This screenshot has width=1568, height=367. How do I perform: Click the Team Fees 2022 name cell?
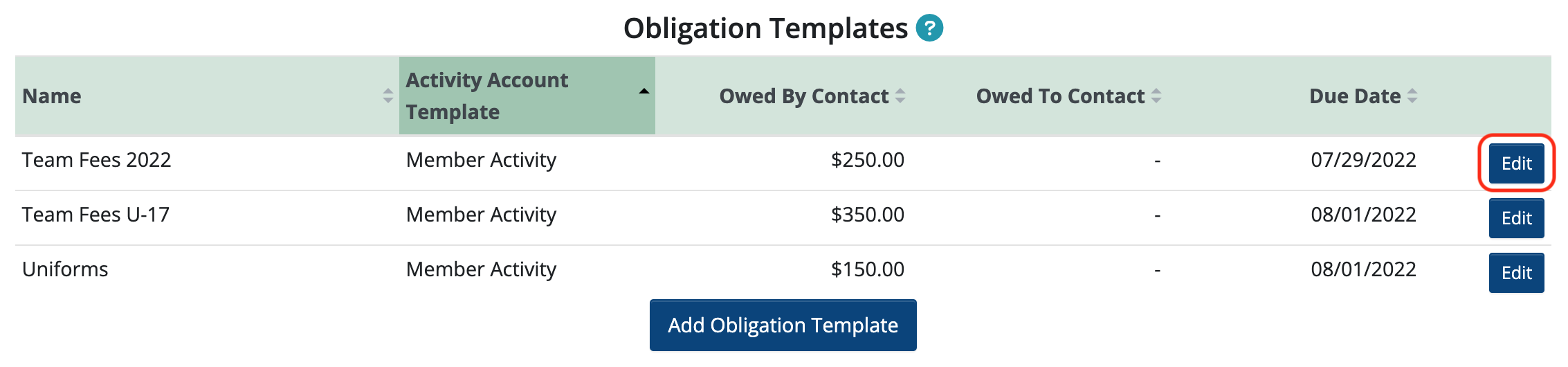click(x=96, y=160)
